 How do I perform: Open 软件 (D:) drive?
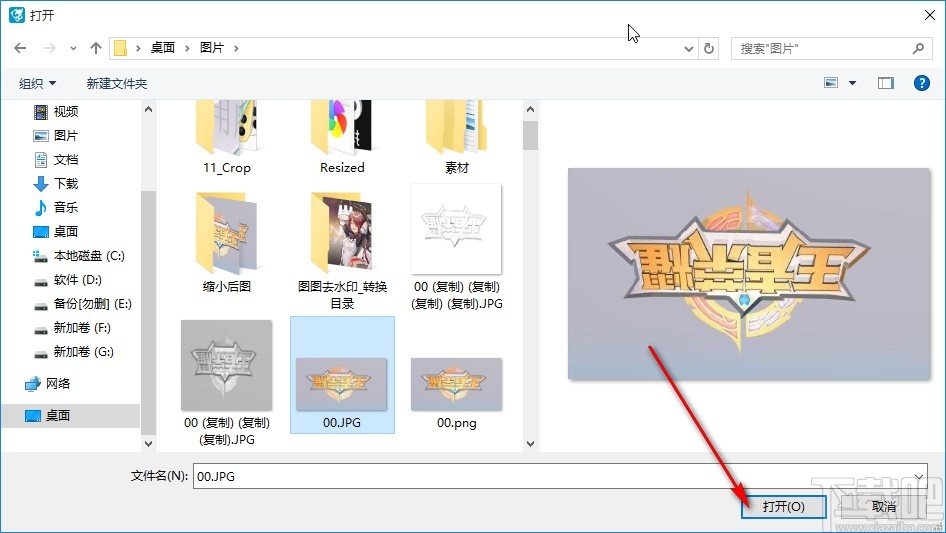coord(77,279)
